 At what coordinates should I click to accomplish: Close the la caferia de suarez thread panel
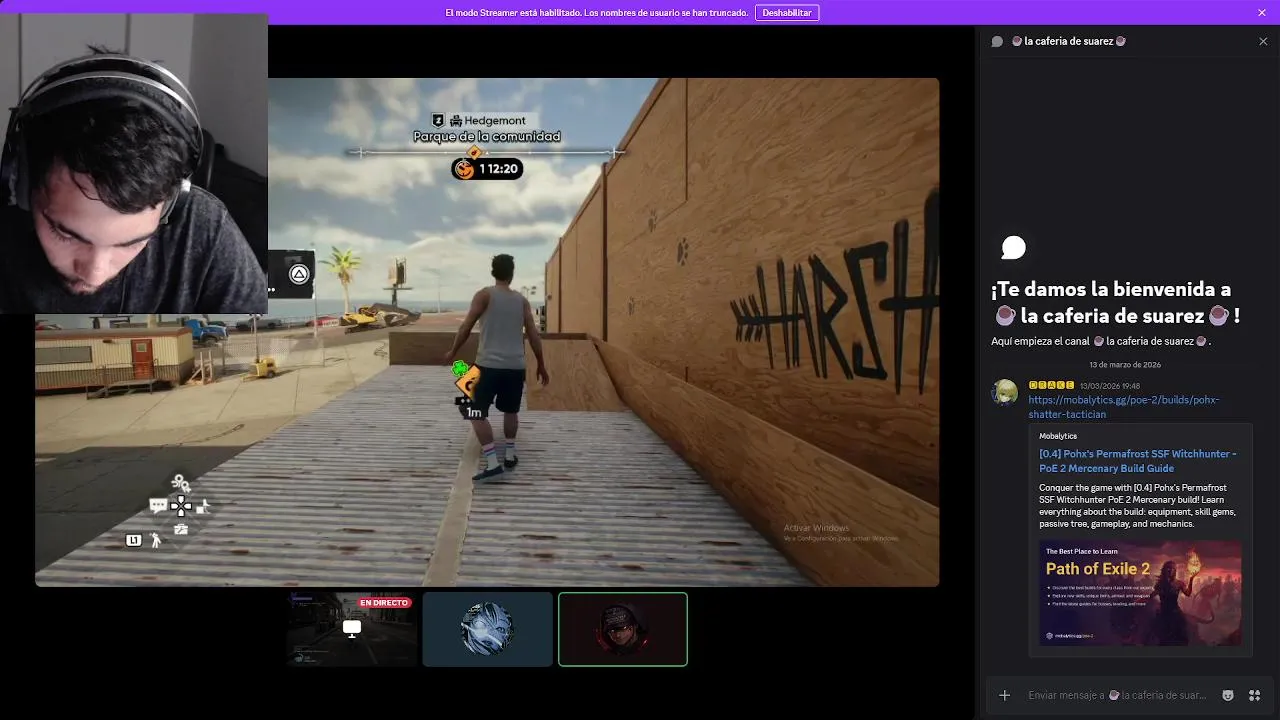pos(1263,41)
